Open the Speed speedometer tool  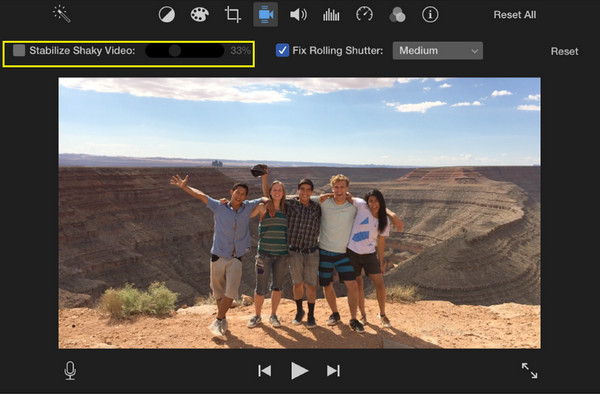(364, 15)
